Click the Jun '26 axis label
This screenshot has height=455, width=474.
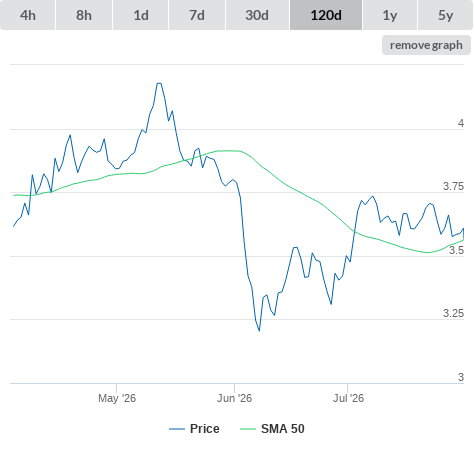(x=234, y=398)
